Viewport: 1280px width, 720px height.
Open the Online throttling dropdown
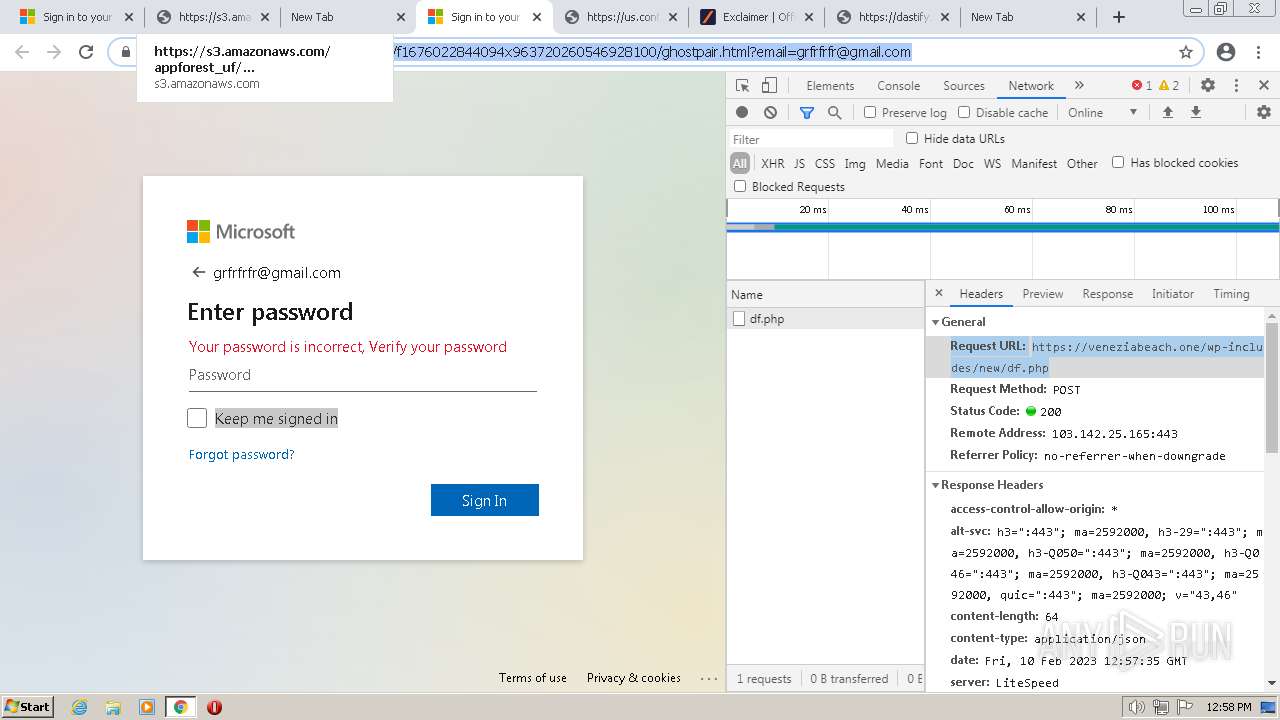click(1102, 113)
